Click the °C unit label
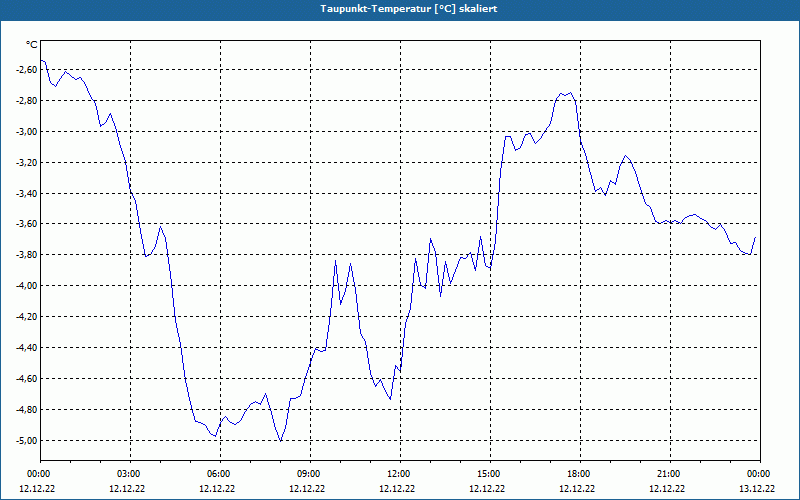Image resolution: width=800 pixels, height=500 pixels. (32, 45)
